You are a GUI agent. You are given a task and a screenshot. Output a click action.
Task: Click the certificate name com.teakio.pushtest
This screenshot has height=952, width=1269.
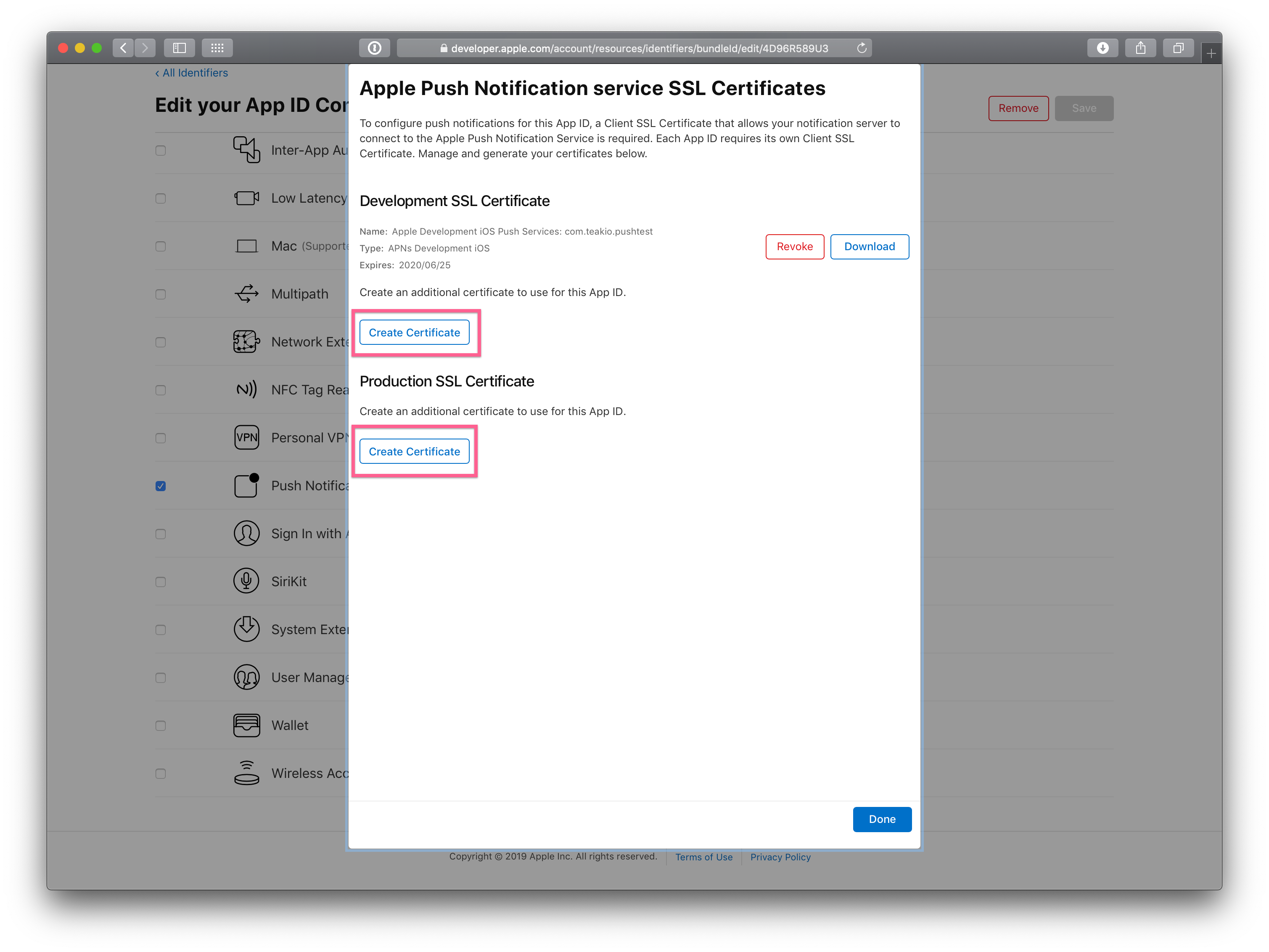coord(609,231)
